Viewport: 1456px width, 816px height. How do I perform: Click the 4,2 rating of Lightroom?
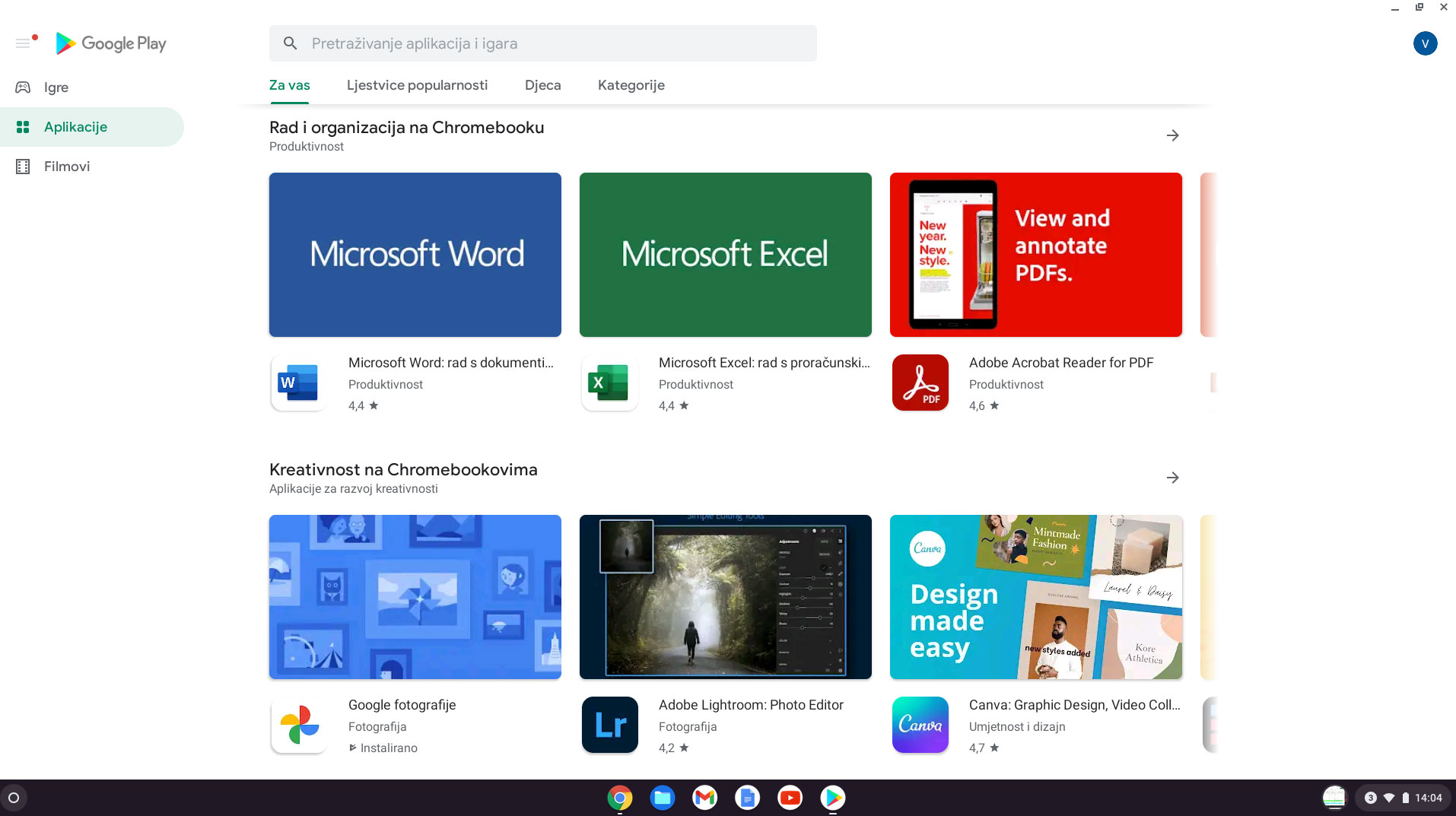pyautogui.click(x=673, y=748)
